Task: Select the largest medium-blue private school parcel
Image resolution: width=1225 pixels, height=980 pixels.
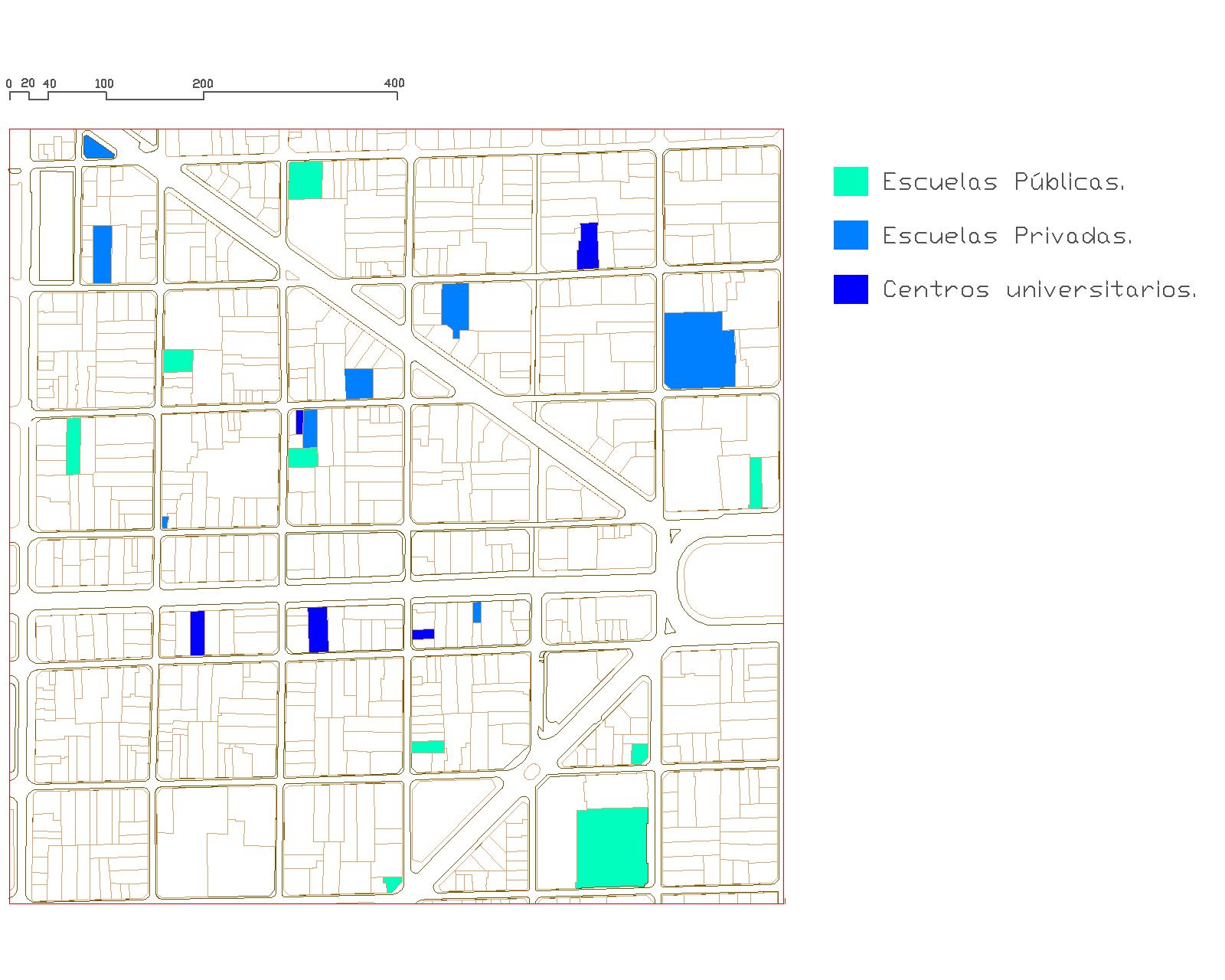Action: (699, 350)
